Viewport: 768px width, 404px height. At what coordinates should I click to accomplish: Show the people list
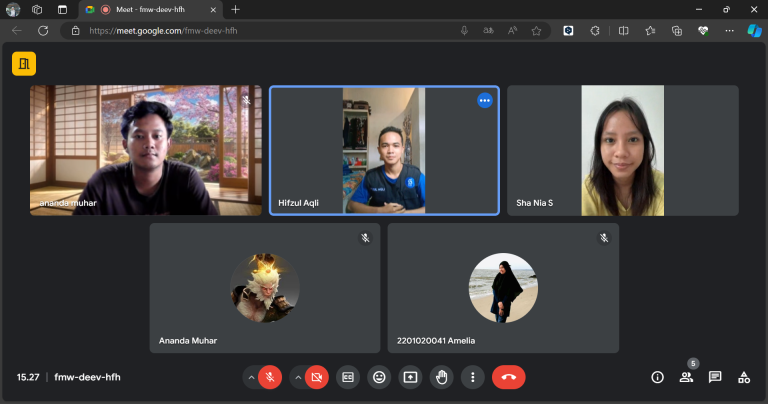(x=686, y=377)
